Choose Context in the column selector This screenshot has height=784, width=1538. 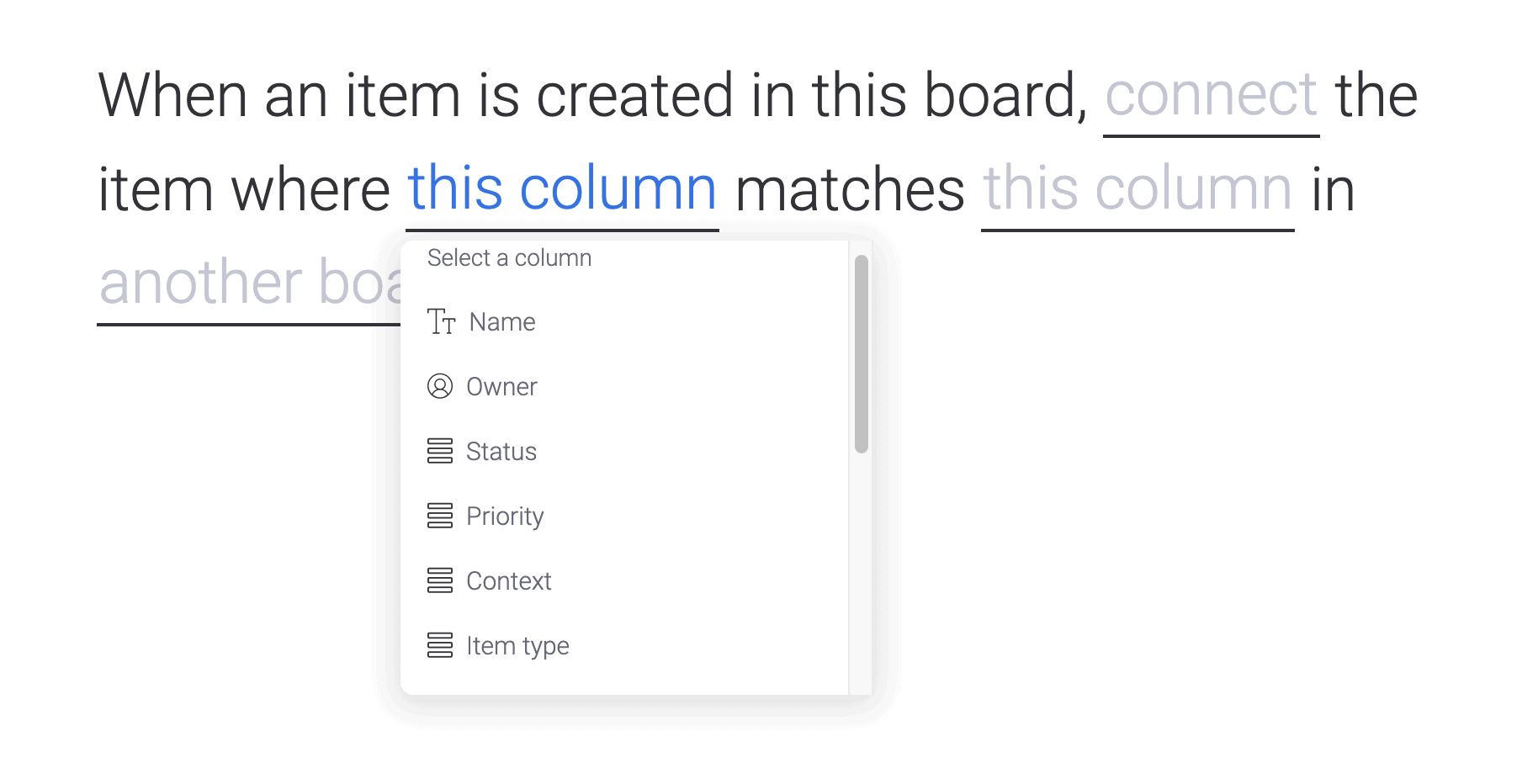(x=509, y=580)
